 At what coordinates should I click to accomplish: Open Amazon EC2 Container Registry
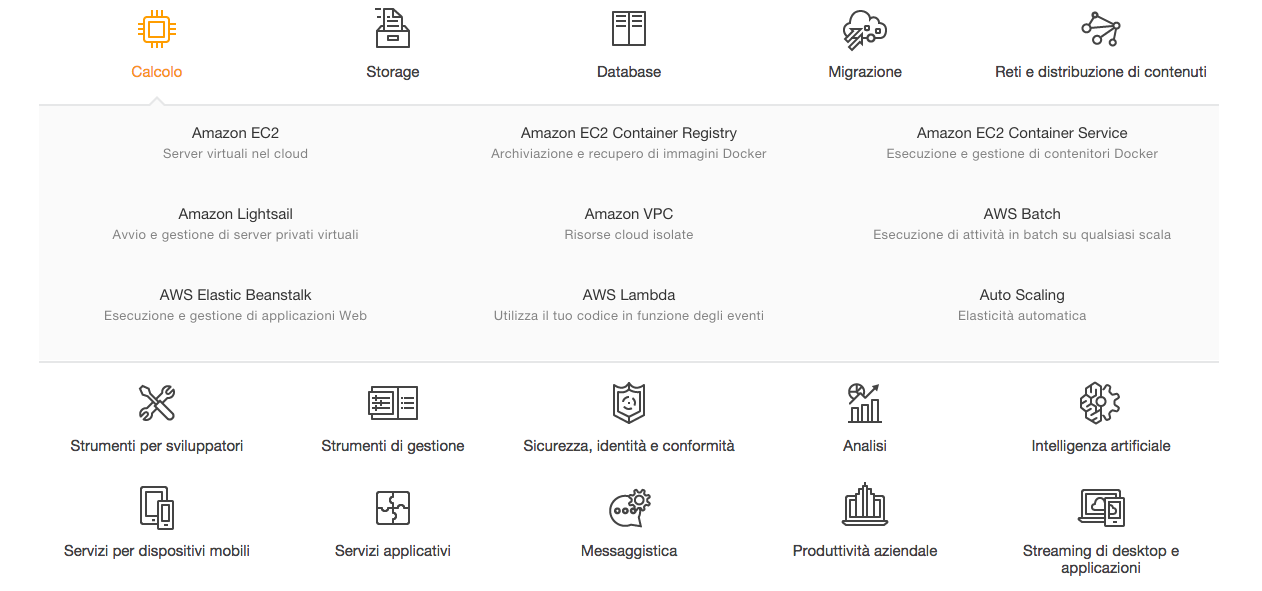tap(629, 133)
